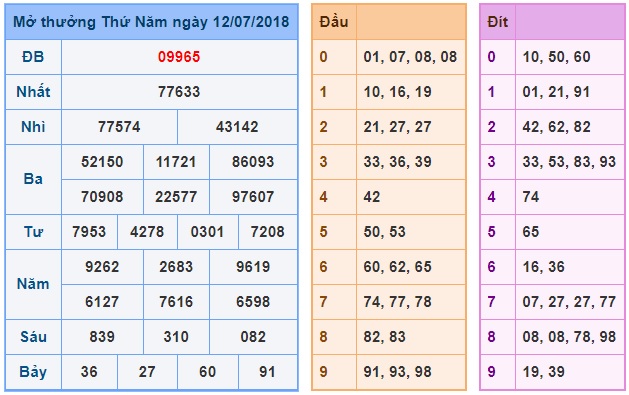The width and height of the screenshot is (629, 395).
Task: Click the Nhì prize number 77574
Action: (119, 127)
